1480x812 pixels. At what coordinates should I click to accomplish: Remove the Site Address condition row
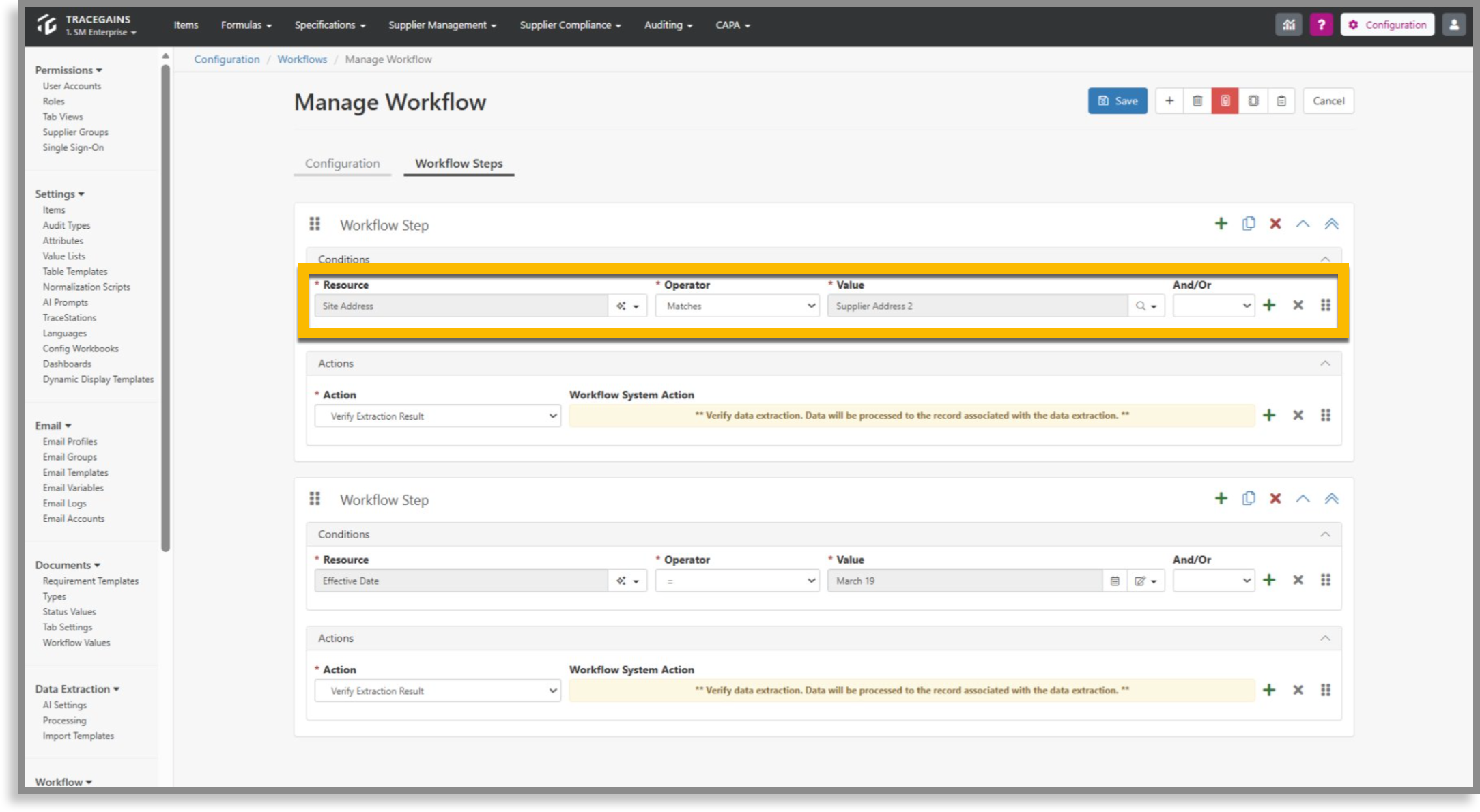point(1298,305)
